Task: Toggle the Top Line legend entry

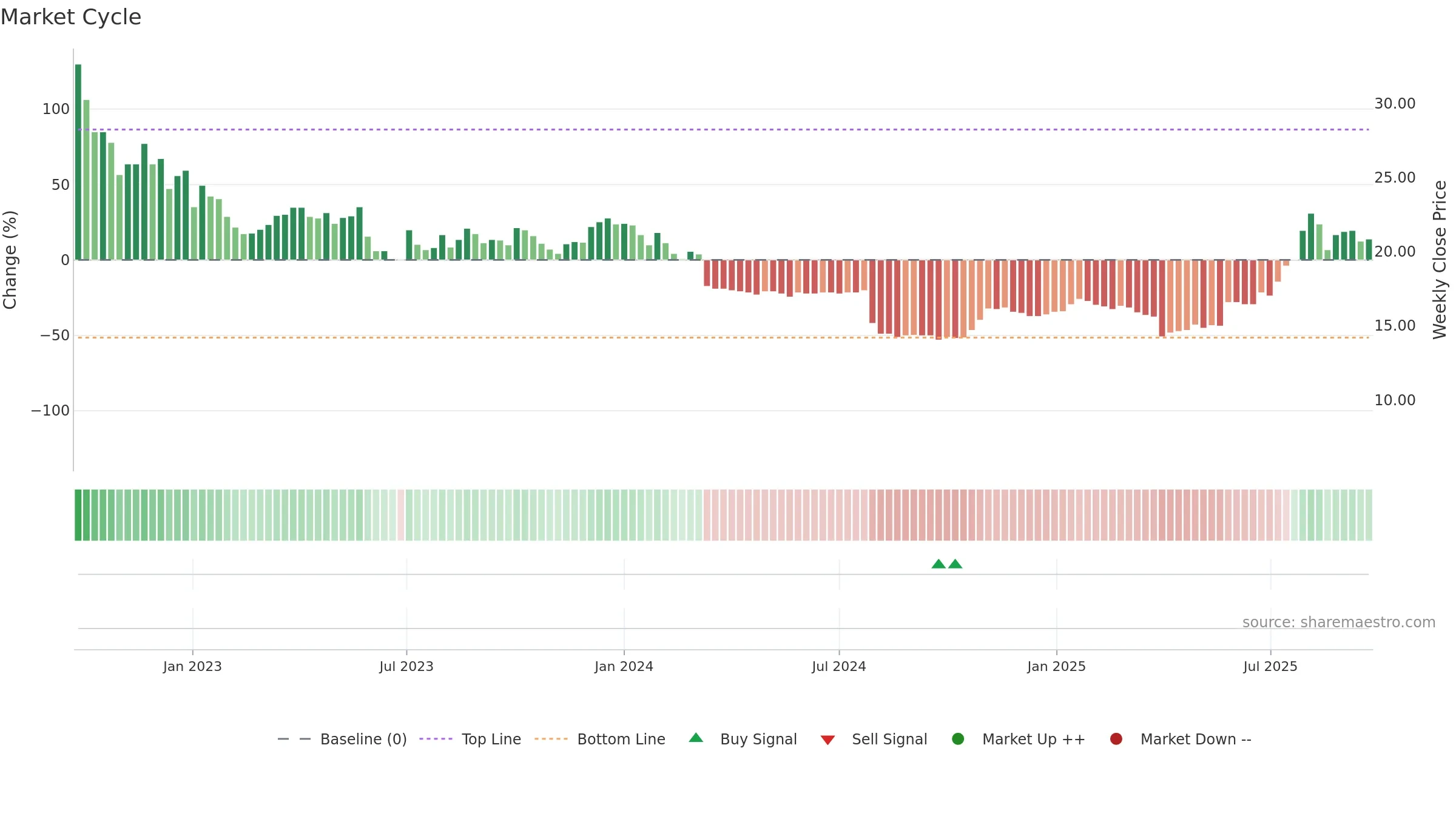Action: (470, 739)
